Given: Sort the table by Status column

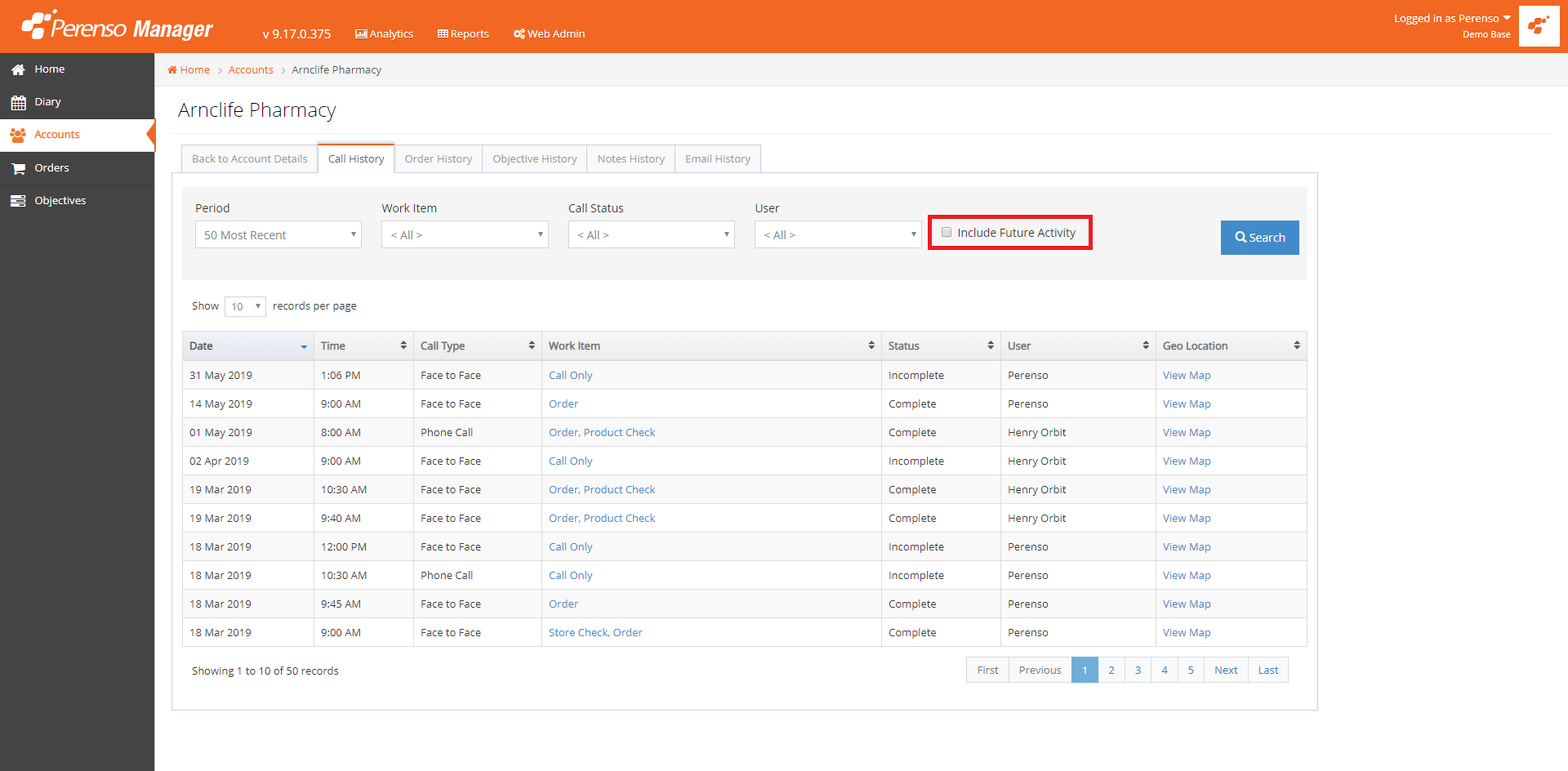Looking at the screenshot, I should pyautogui.click(x=941, y=345).
